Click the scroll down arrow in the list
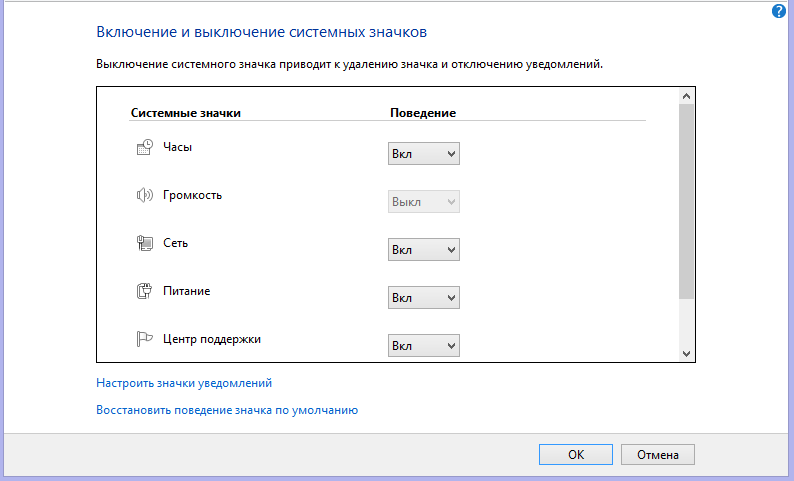The height and width of the screenshot is (481, 794). coord(686,353)
